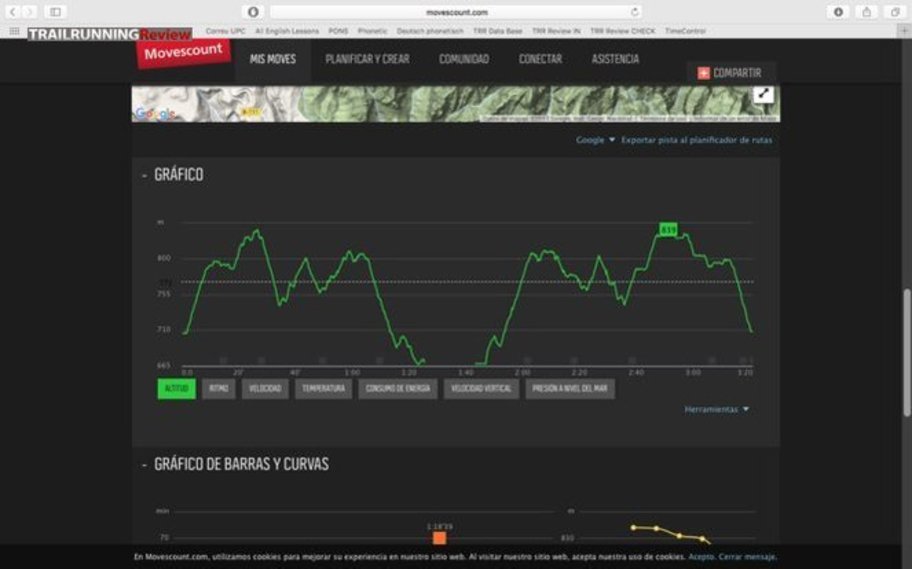Toggle the Velocidad graph series
This screenshot has height=569, width=912.
[x=265, y=389]
